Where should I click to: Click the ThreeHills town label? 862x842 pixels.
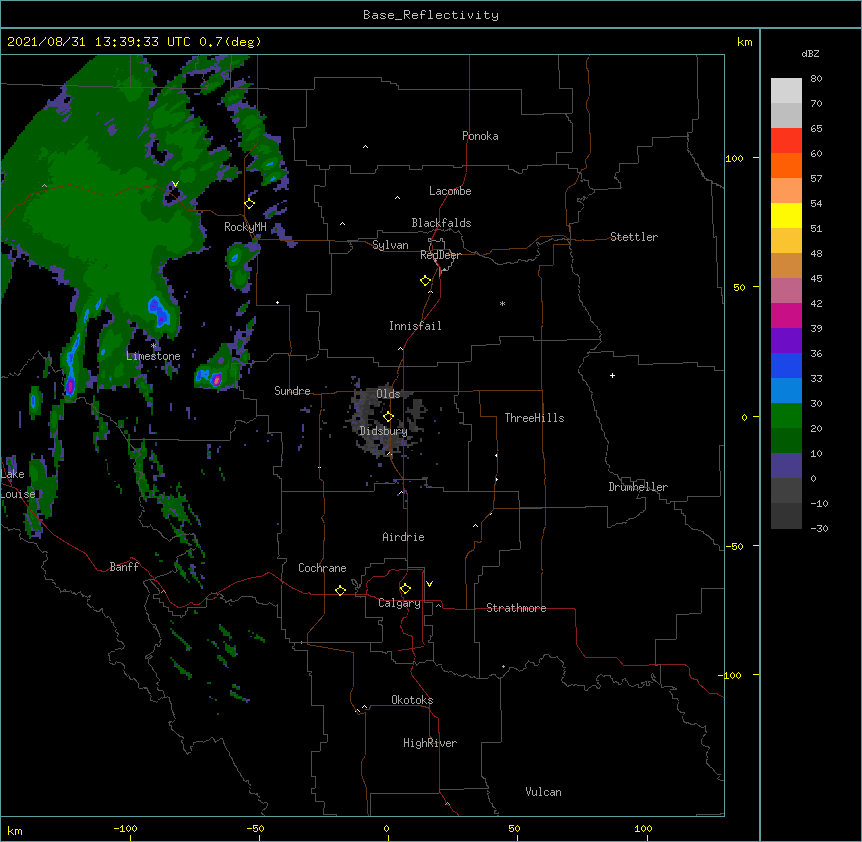click(x=534, y=418)
